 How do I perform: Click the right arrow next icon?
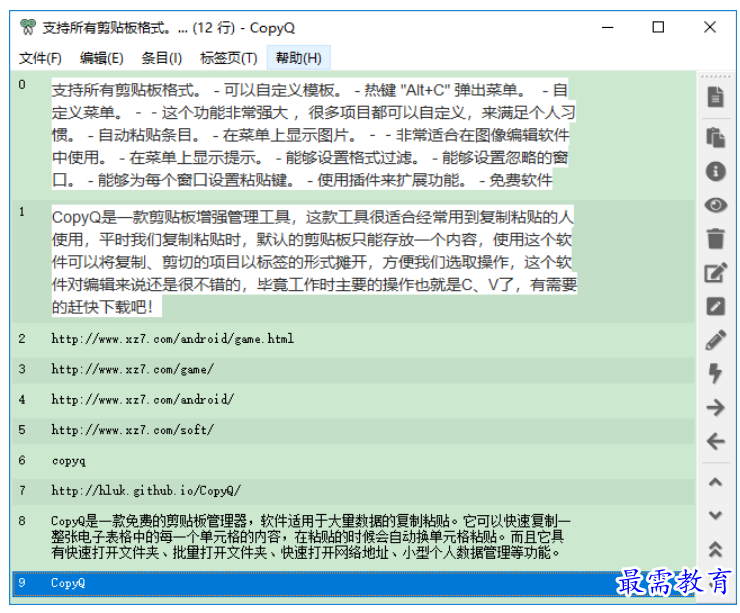pos(715,407)
